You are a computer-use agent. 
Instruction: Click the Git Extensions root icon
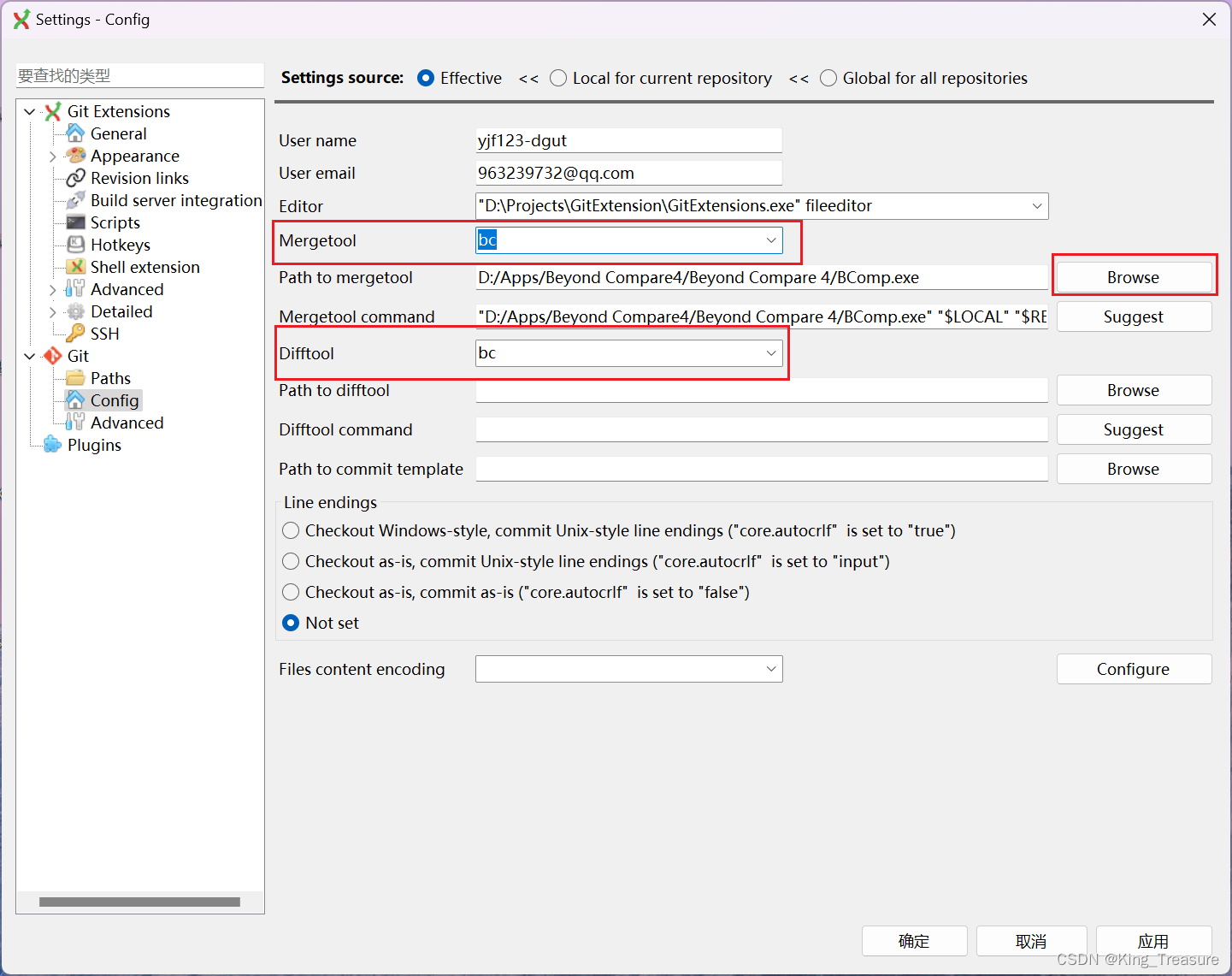coord(53,111)
